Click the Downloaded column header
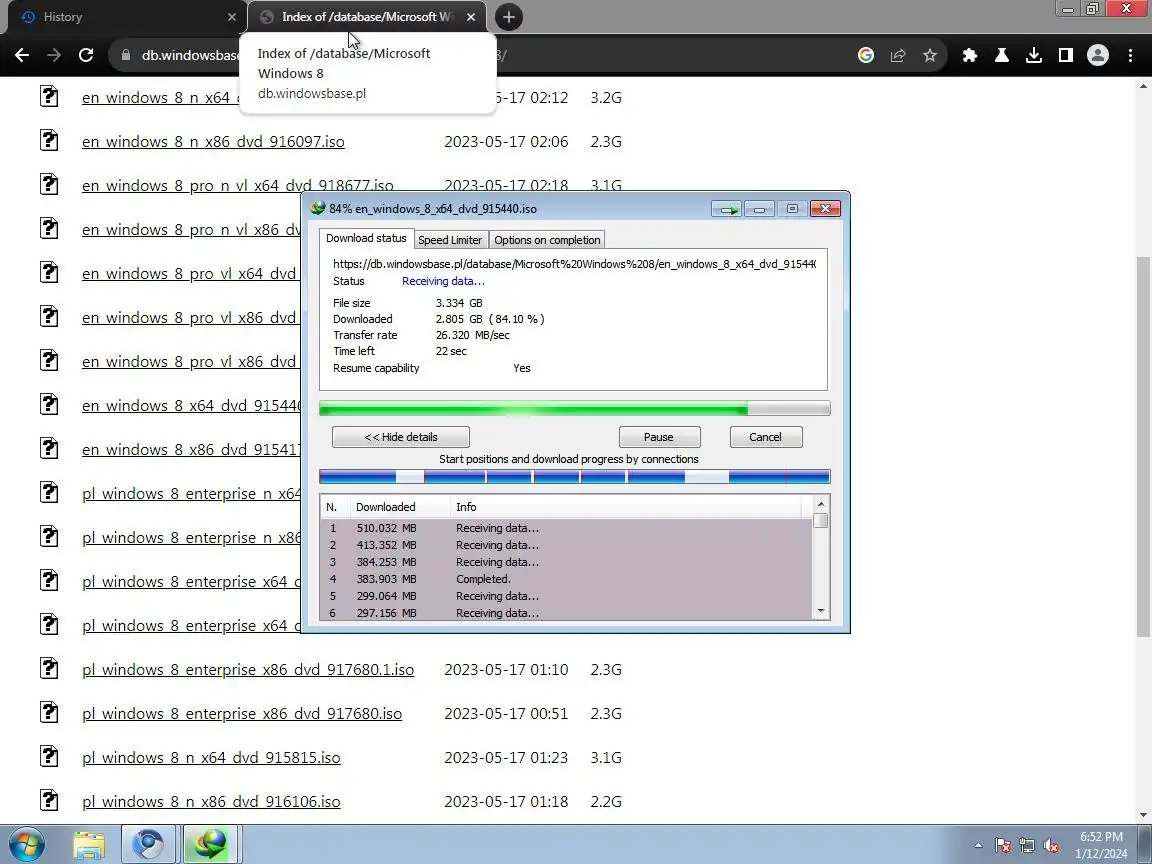Screen dimensions: 1152x864 (x=400, y=507)
